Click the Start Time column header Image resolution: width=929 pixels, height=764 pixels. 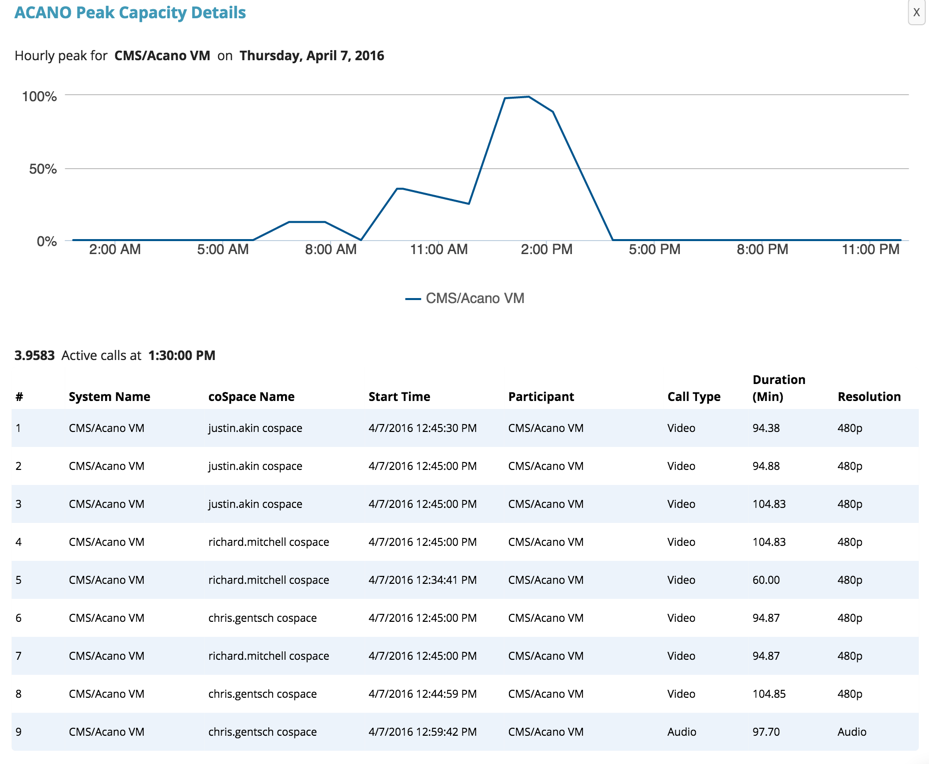[399, 397]
